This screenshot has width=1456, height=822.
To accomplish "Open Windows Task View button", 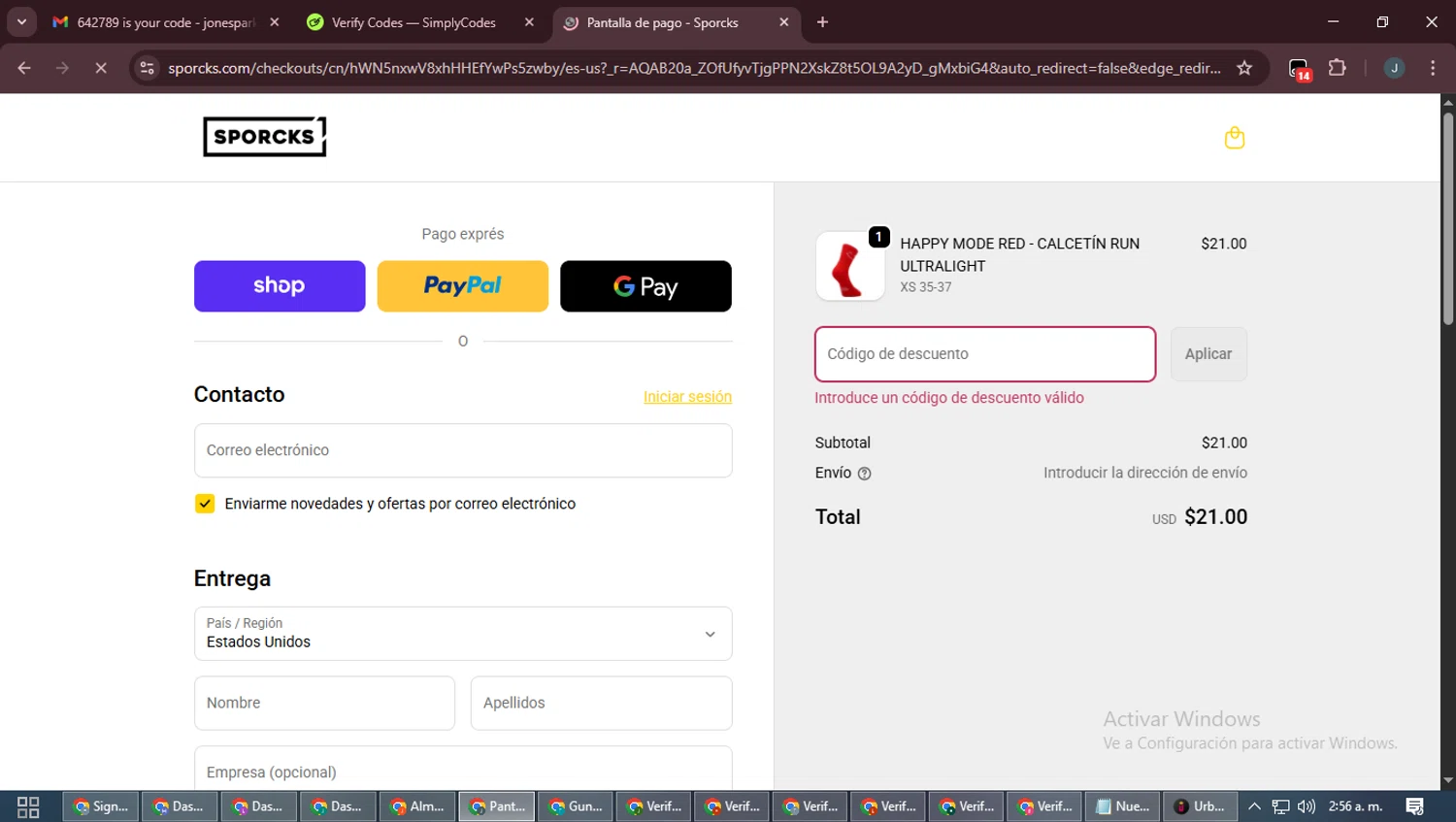I will click(x=28, y=806).
